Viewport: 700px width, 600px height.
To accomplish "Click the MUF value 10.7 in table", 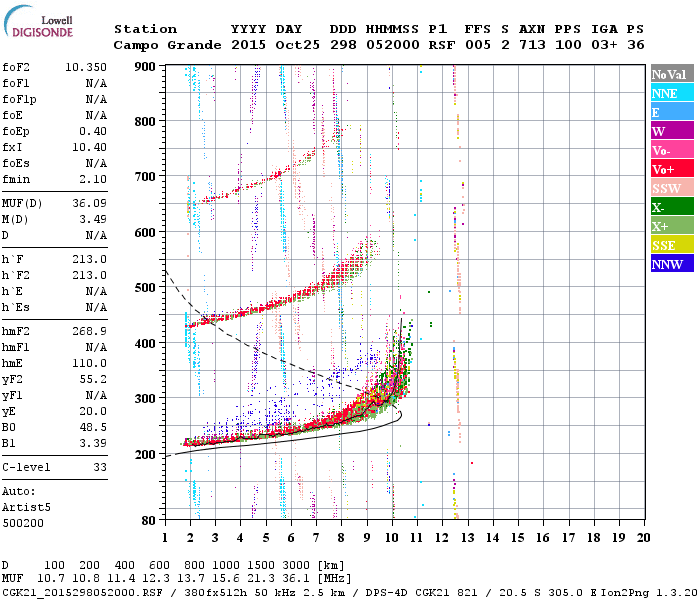I will (50, 579).
